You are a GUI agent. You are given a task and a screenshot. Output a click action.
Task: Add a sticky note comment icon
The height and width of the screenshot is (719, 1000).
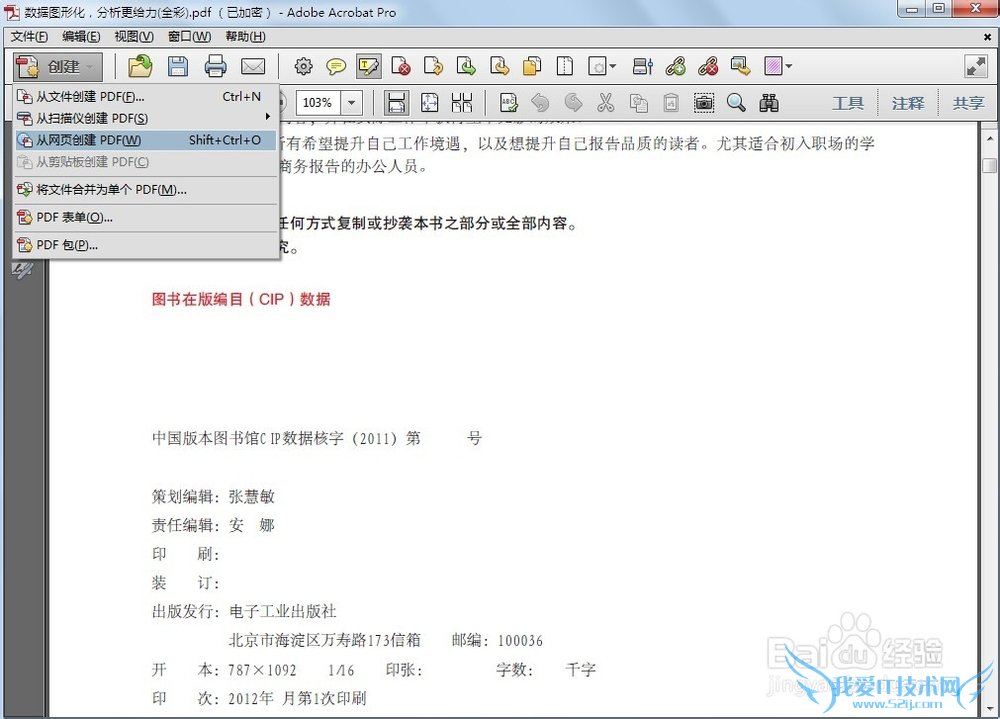(x=335, y=66)
